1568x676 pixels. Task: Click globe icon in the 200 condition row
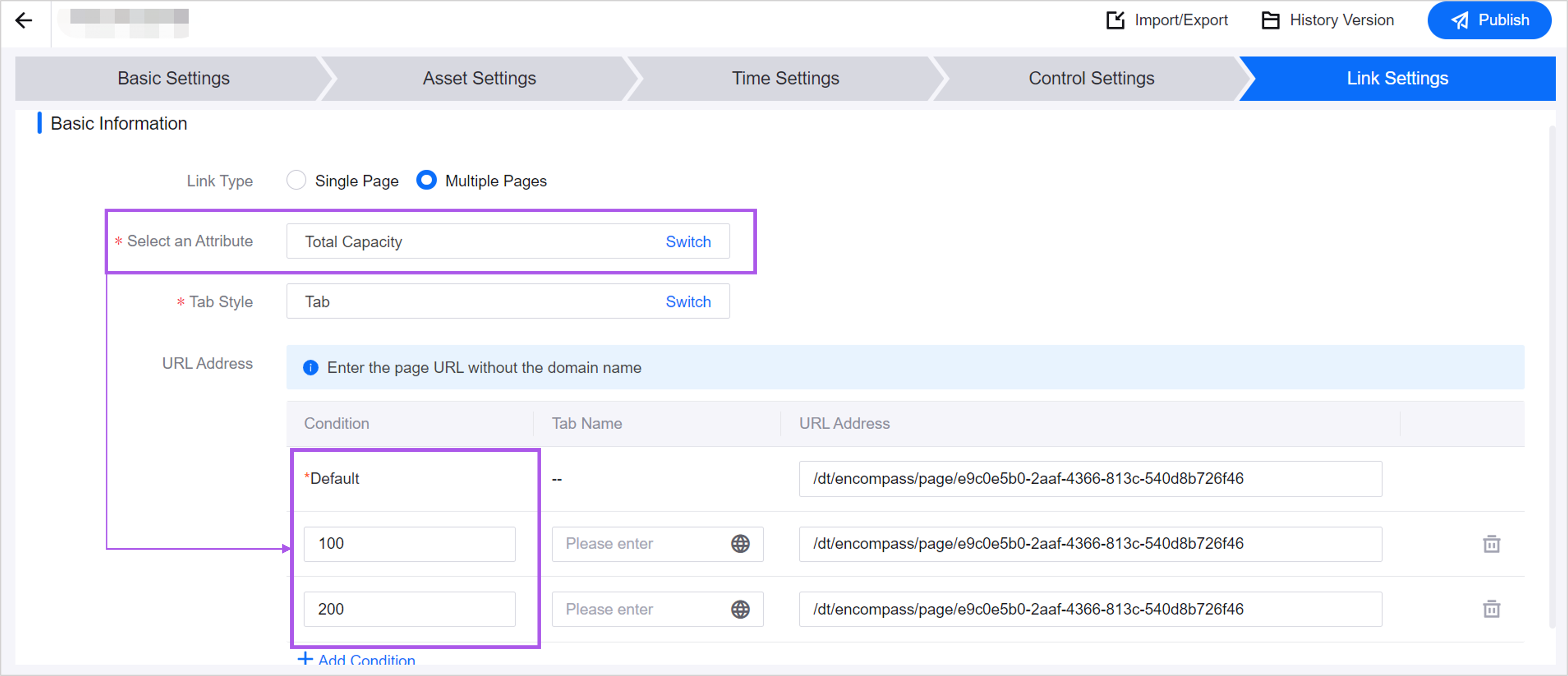[740, 609]
